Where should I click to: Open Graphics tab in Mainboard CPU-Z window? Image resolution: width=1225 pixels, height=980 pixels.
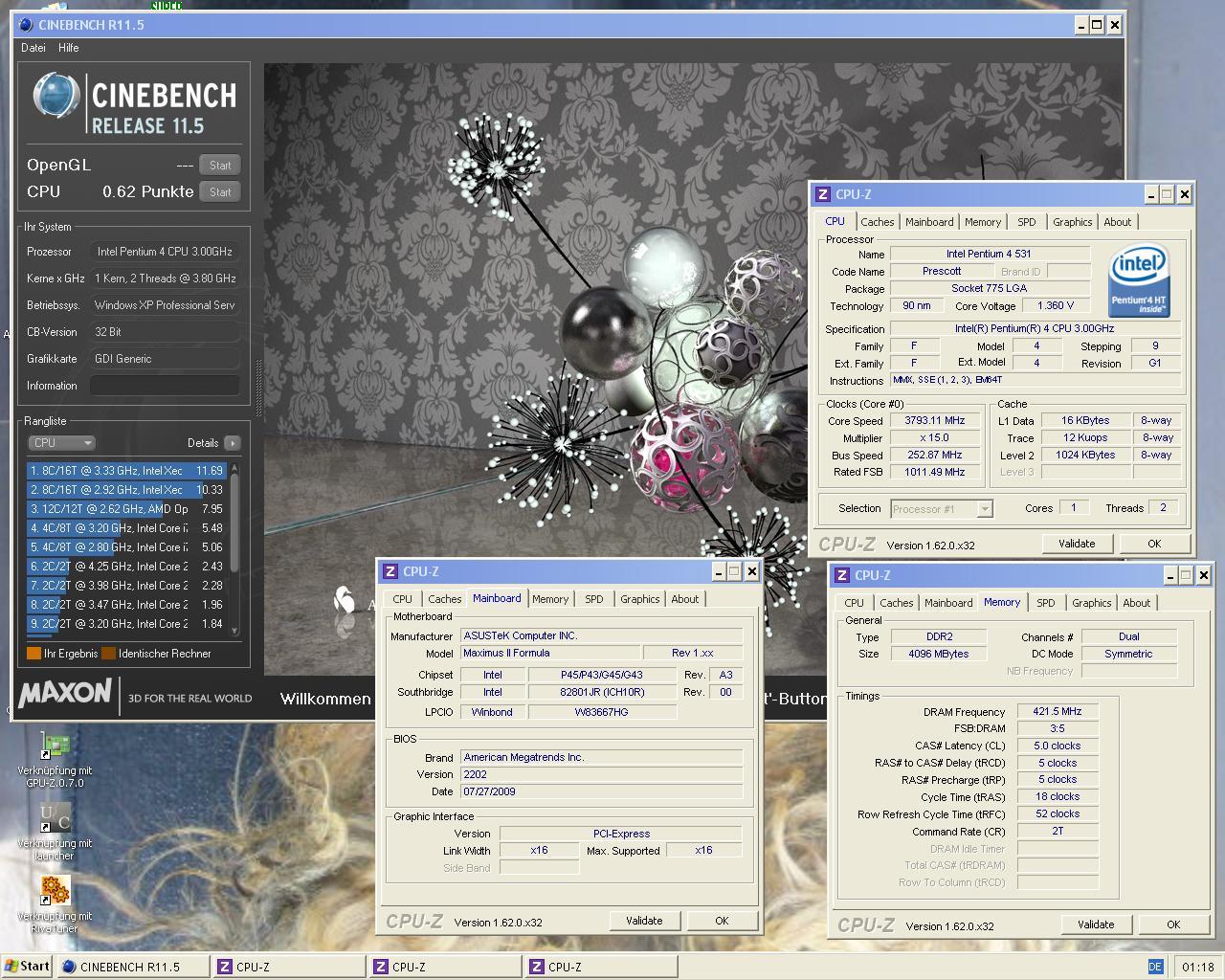coord(640,599)
